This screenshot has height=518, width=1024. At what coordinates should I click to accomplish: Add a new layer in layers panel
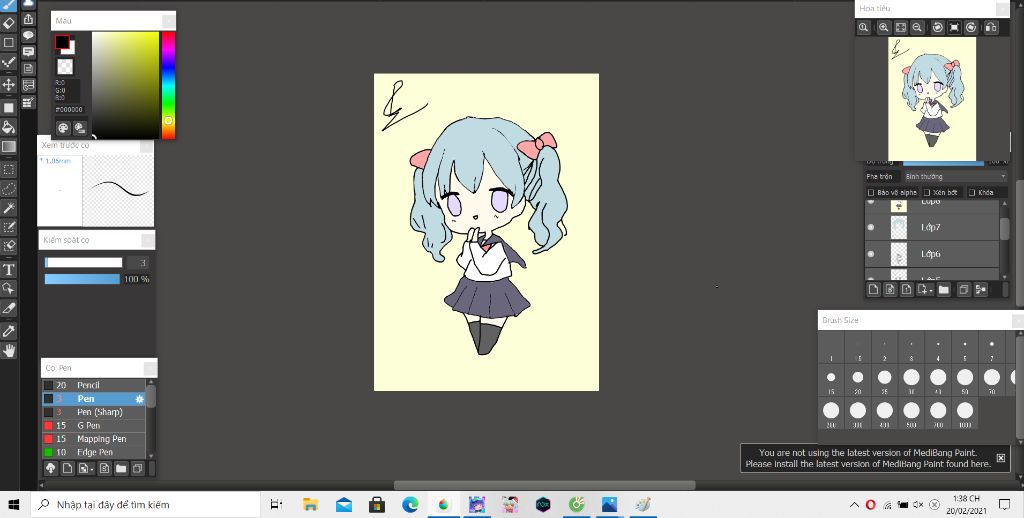[873, 289]
